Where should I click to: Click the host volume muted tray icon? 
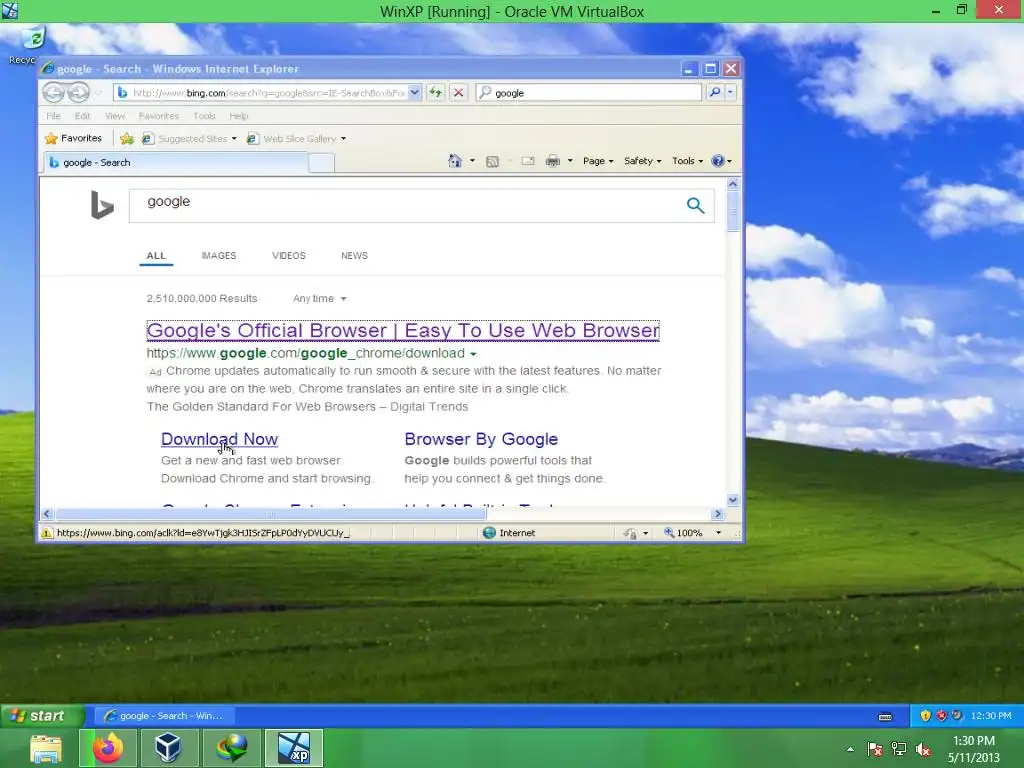923,749
